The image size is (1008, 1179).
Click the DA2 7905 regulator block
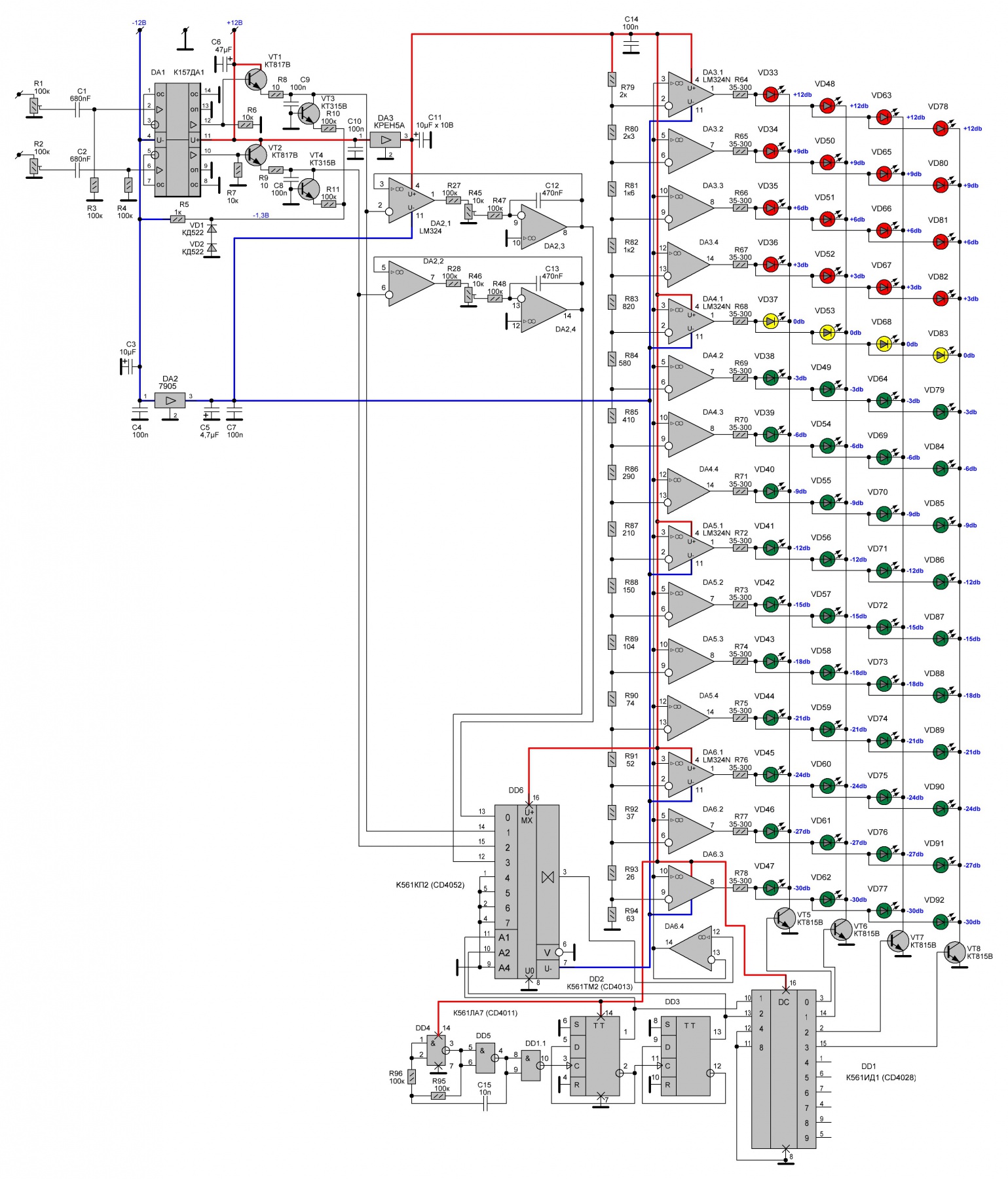pos(170,400)
